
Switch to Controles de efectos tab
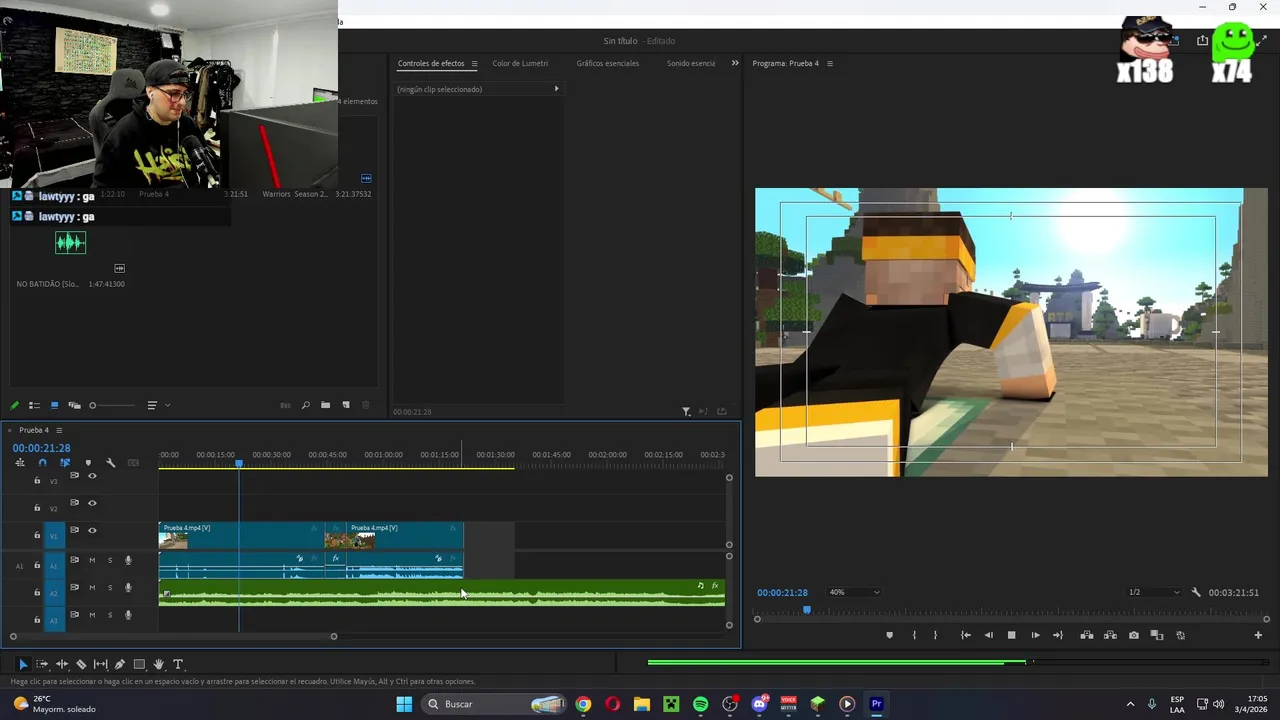pyautogui.click(x=431, y=63)
